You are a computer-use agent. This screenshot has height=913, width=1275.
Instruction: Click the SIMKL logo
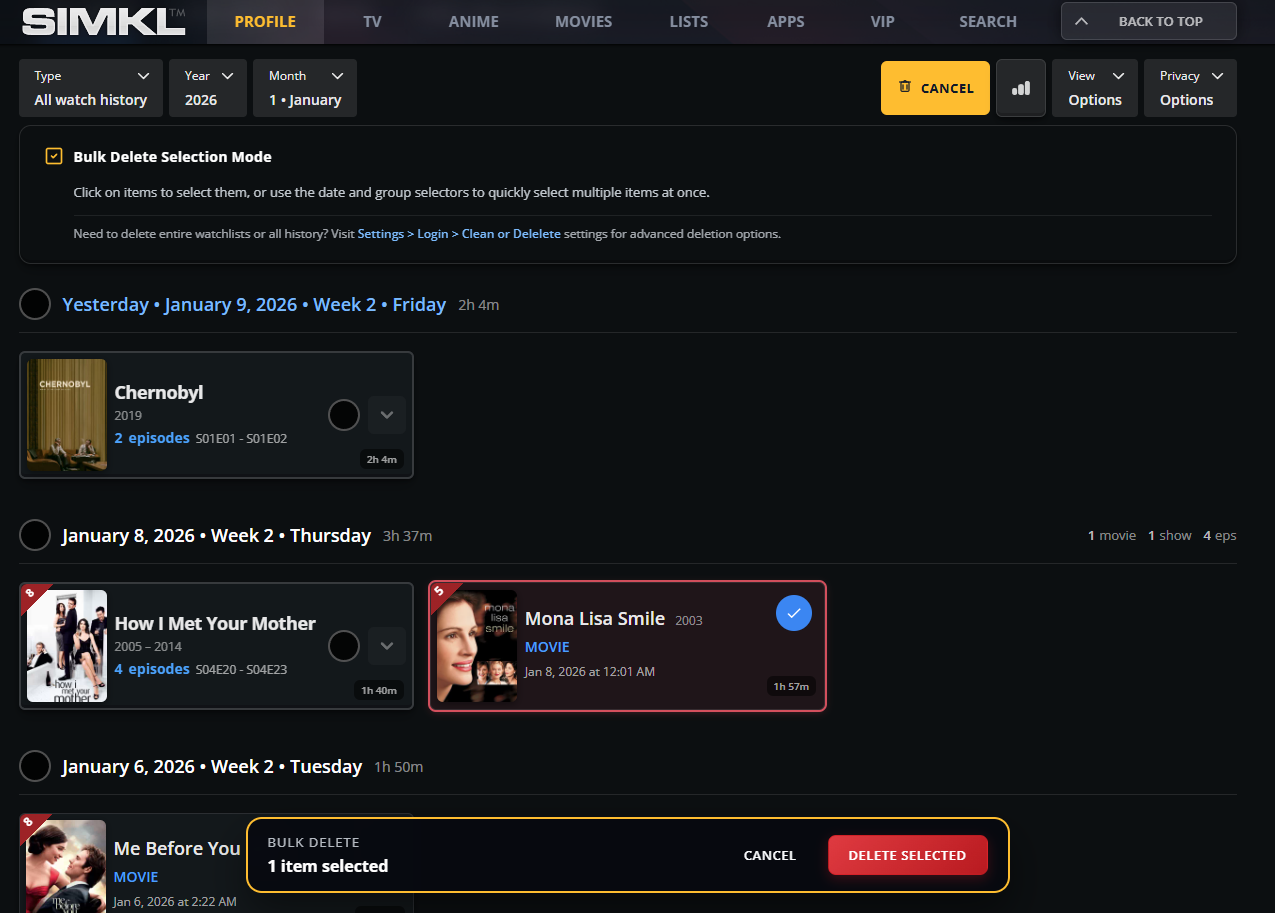(103, 21)
